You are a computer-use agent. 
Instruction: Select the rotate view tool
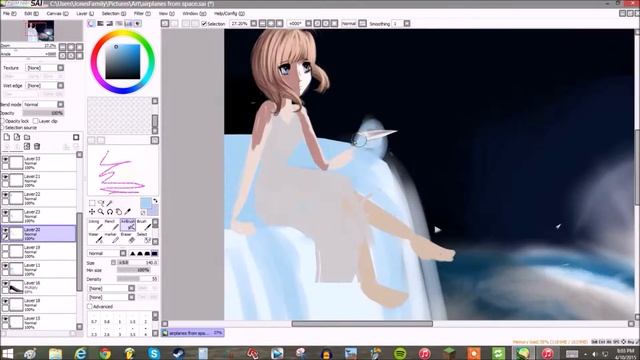coord(110,211)
